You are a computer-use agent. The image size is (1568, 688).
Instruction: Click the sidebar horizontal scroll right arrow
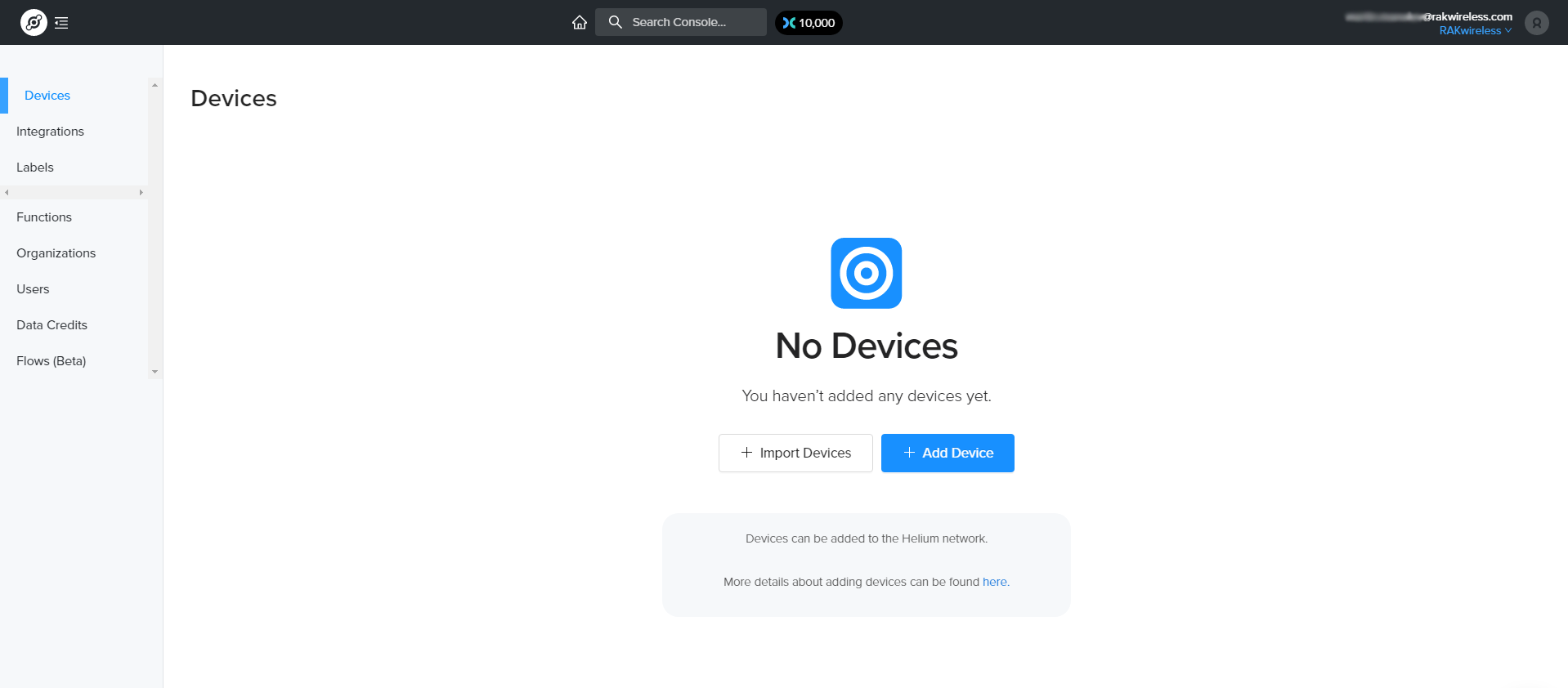pyautogui.click(x=141, y=193)
